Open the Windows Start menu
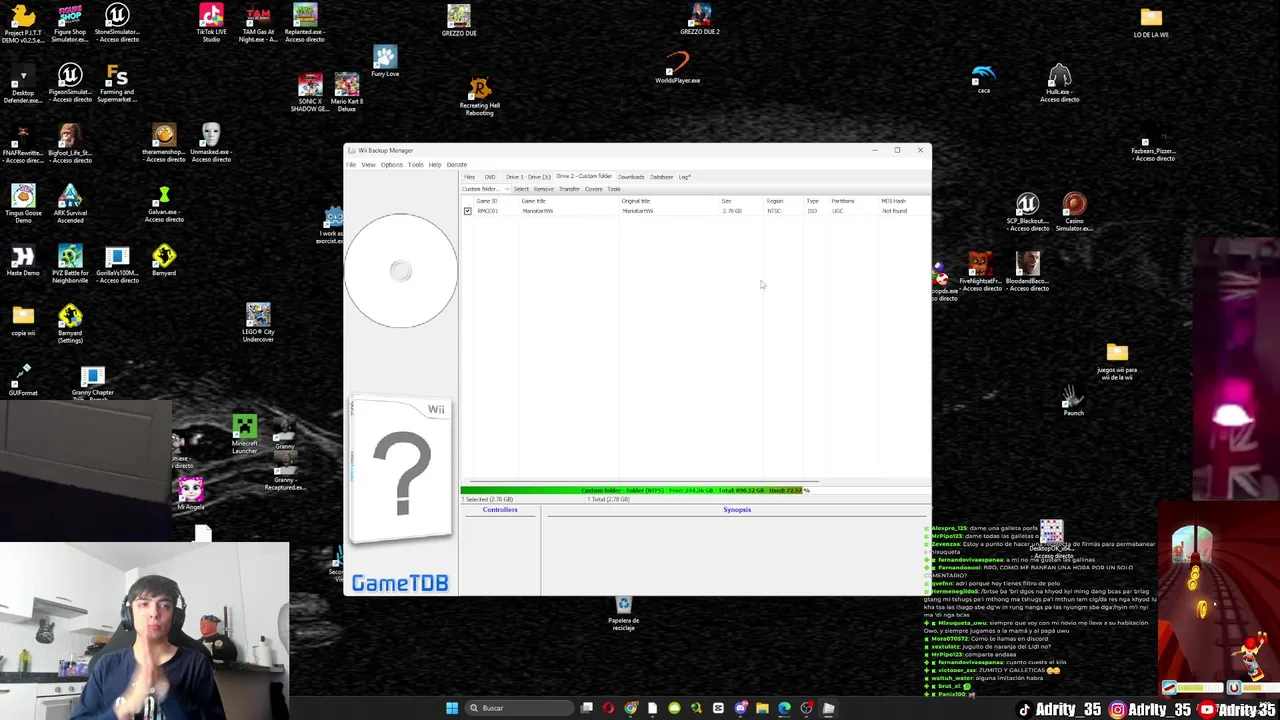This screenshot has width=1280, height=720. pyautogui.click(x=452, y=708)
